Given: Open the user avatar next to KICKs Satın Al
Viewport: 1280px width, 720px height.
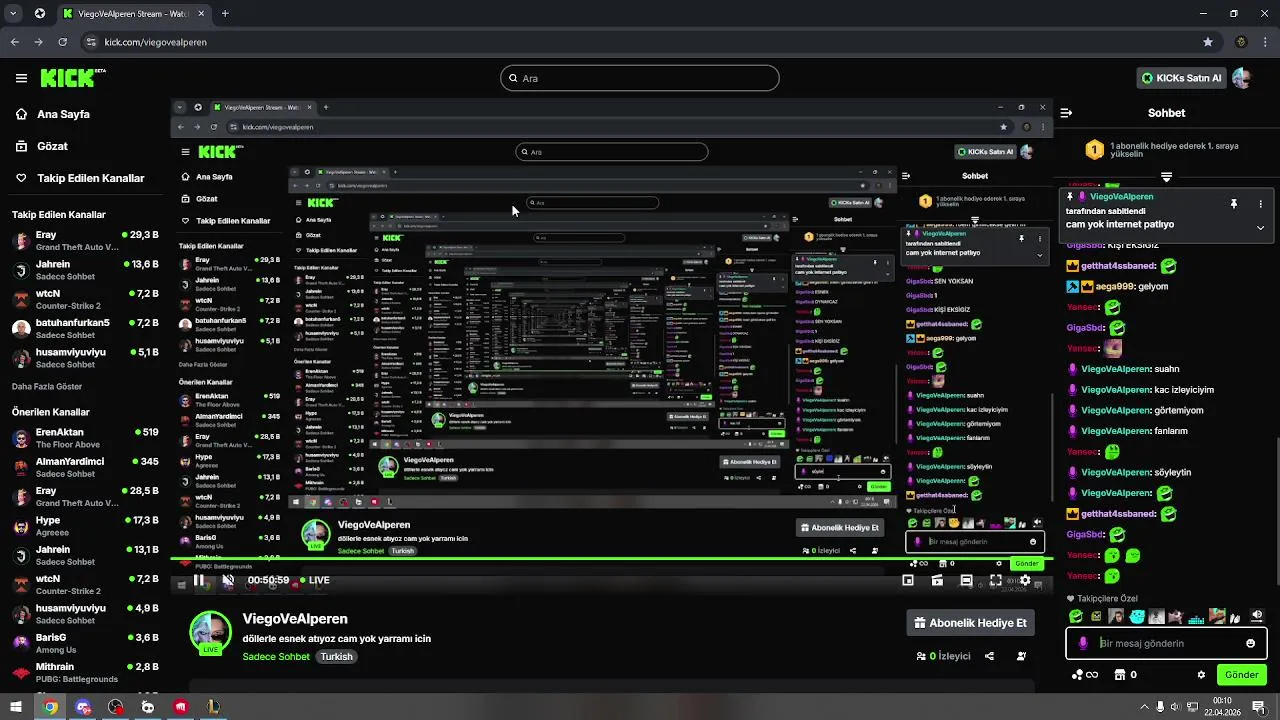Looking at the screenshot, I should point(1242,78).
